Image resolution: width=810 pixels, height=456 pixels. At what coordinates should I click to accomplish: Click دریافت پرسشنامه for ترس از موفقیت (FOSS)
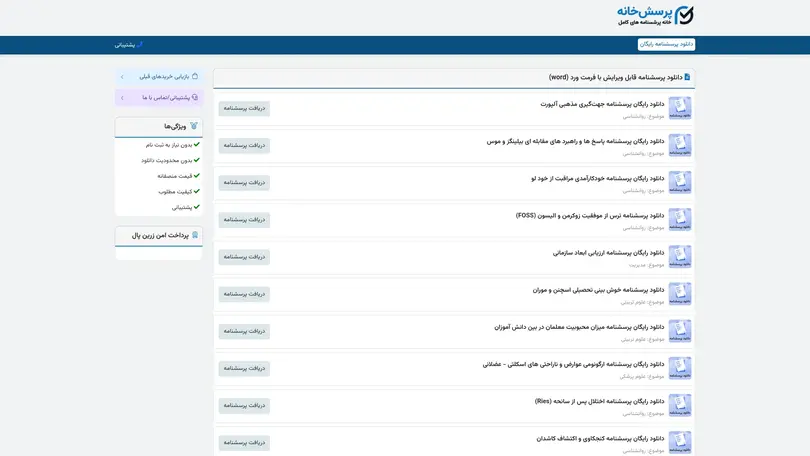pyautogui.click(x=244, y=220)
